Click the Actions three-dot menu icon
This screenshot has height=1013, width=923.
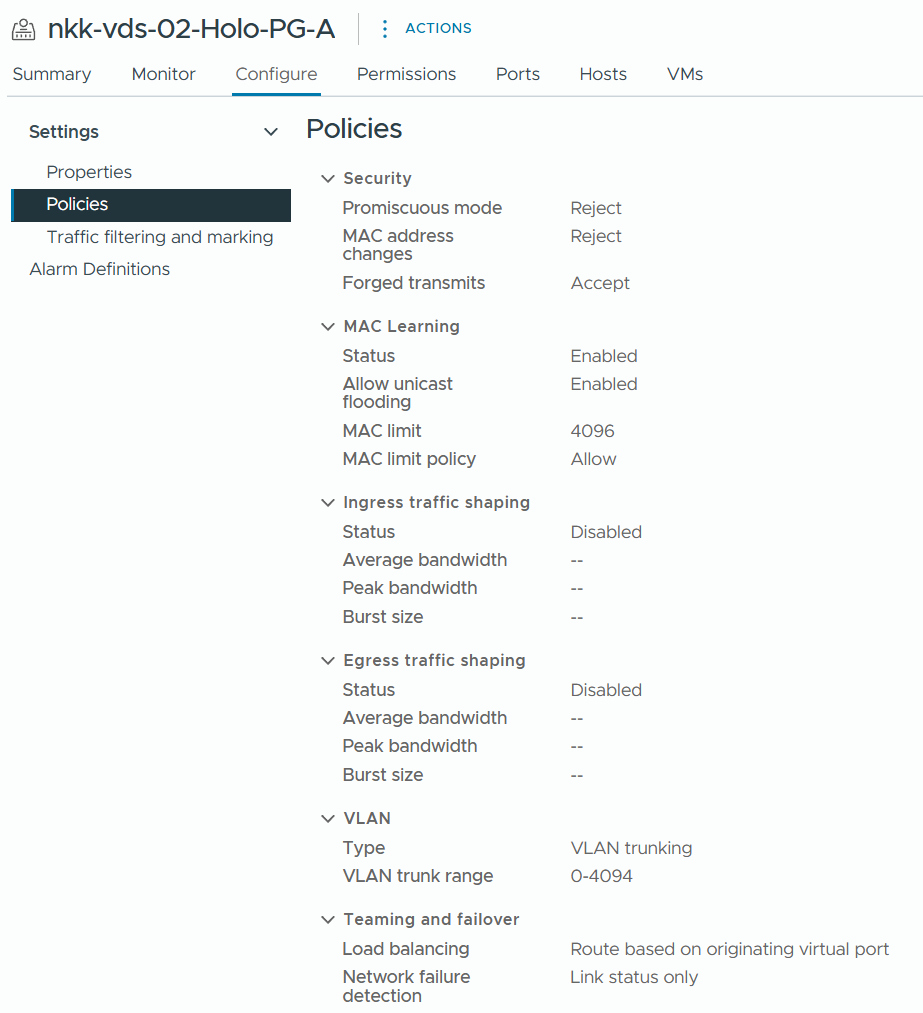pos(385,29)
